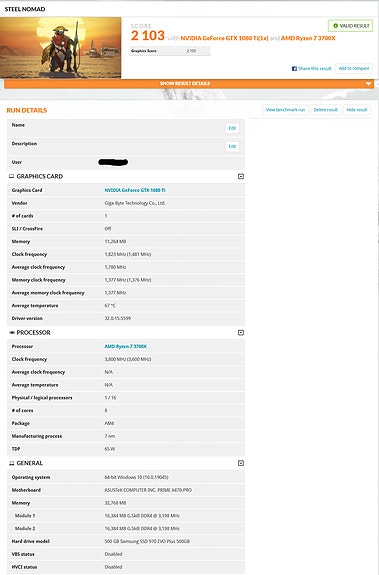
Task: Click the Graphics Card monitor icon
Action: pos(11,176)
